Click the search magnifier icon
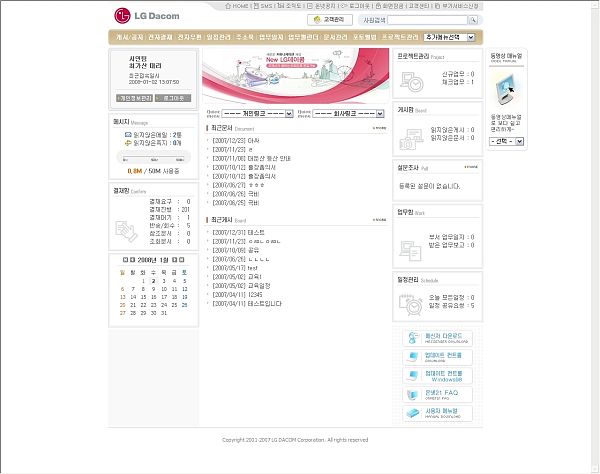Screen dimensions: 600x474 [x=474, y=20]
